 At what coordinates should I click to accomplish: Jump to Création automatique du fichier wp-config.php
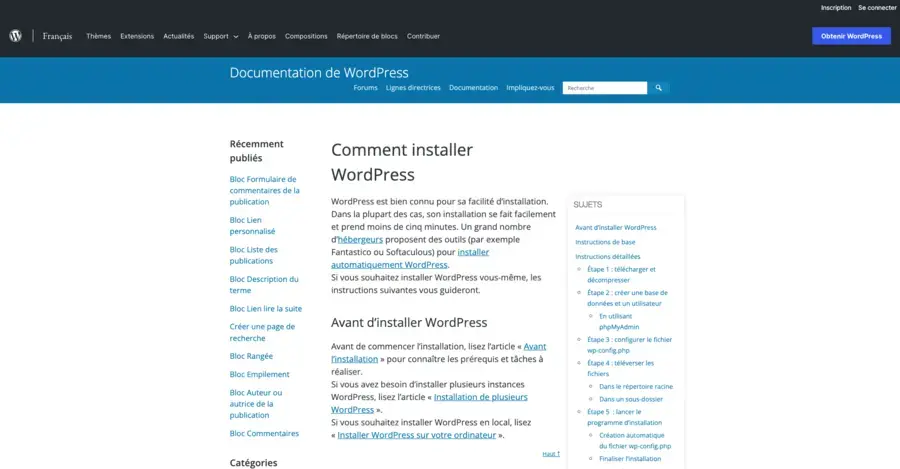click(x=635, y=441)
